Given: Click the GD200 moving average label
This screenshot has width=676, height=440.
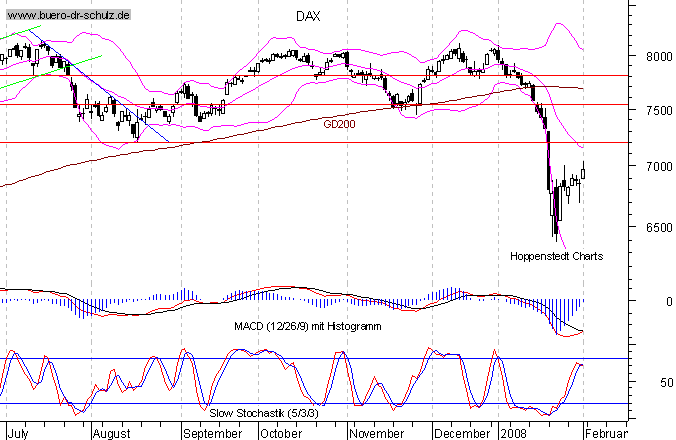Looking at the screenshot, I should pos(339,124).
